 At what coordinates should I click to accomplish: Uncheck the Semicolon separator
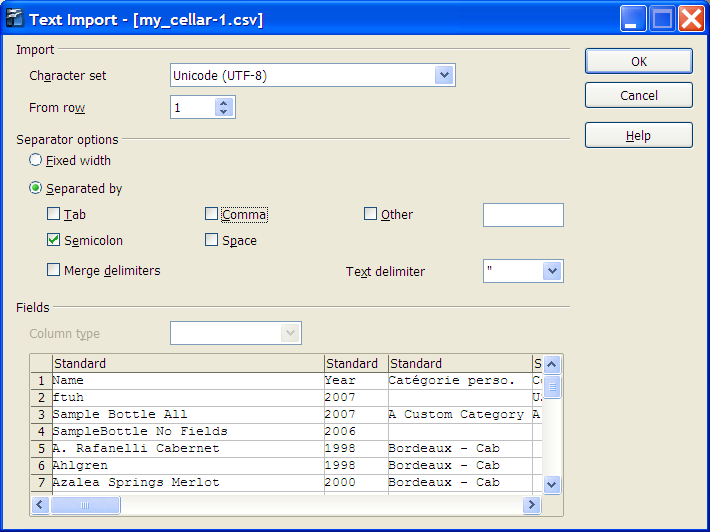pyautogui.click(x=54, y=239)
